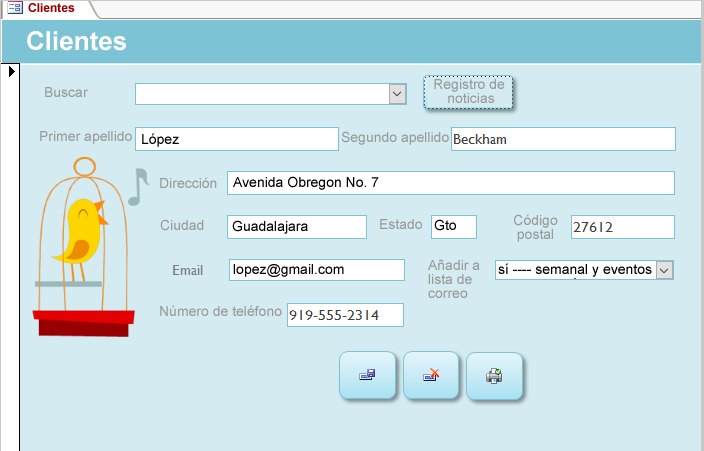Screen dimensions: 704x451
Task: Click the record selector arrow
Action: pyautogui.click(x=12, y=71)
